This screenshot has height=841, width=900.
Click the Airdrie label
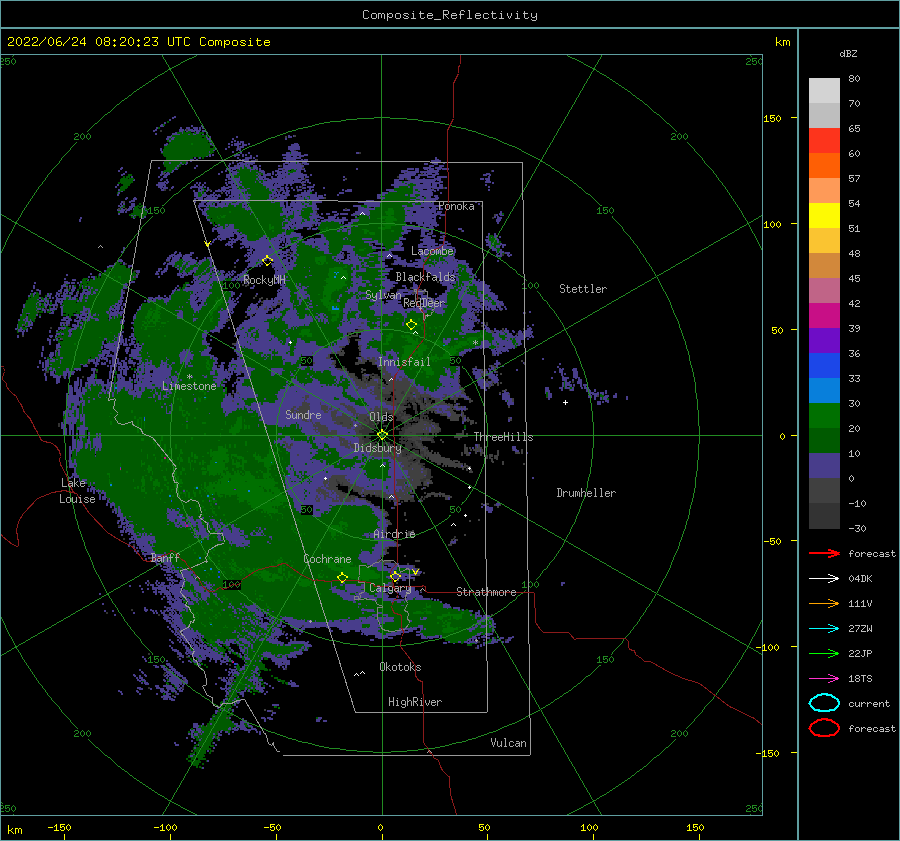coord(394,534)
